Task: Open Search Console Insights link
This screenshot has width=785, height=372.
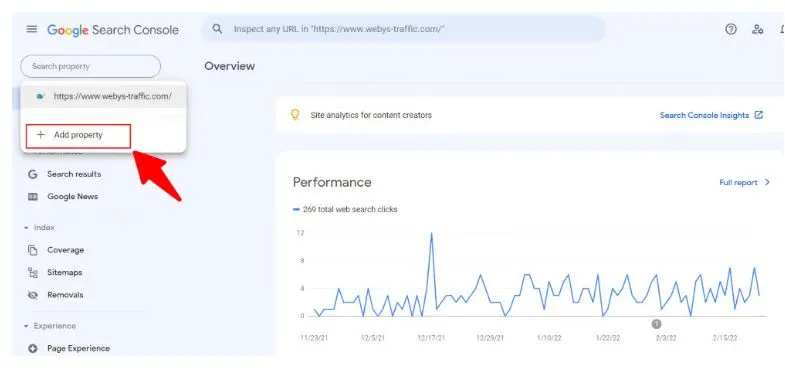Action: coord(704,115)
